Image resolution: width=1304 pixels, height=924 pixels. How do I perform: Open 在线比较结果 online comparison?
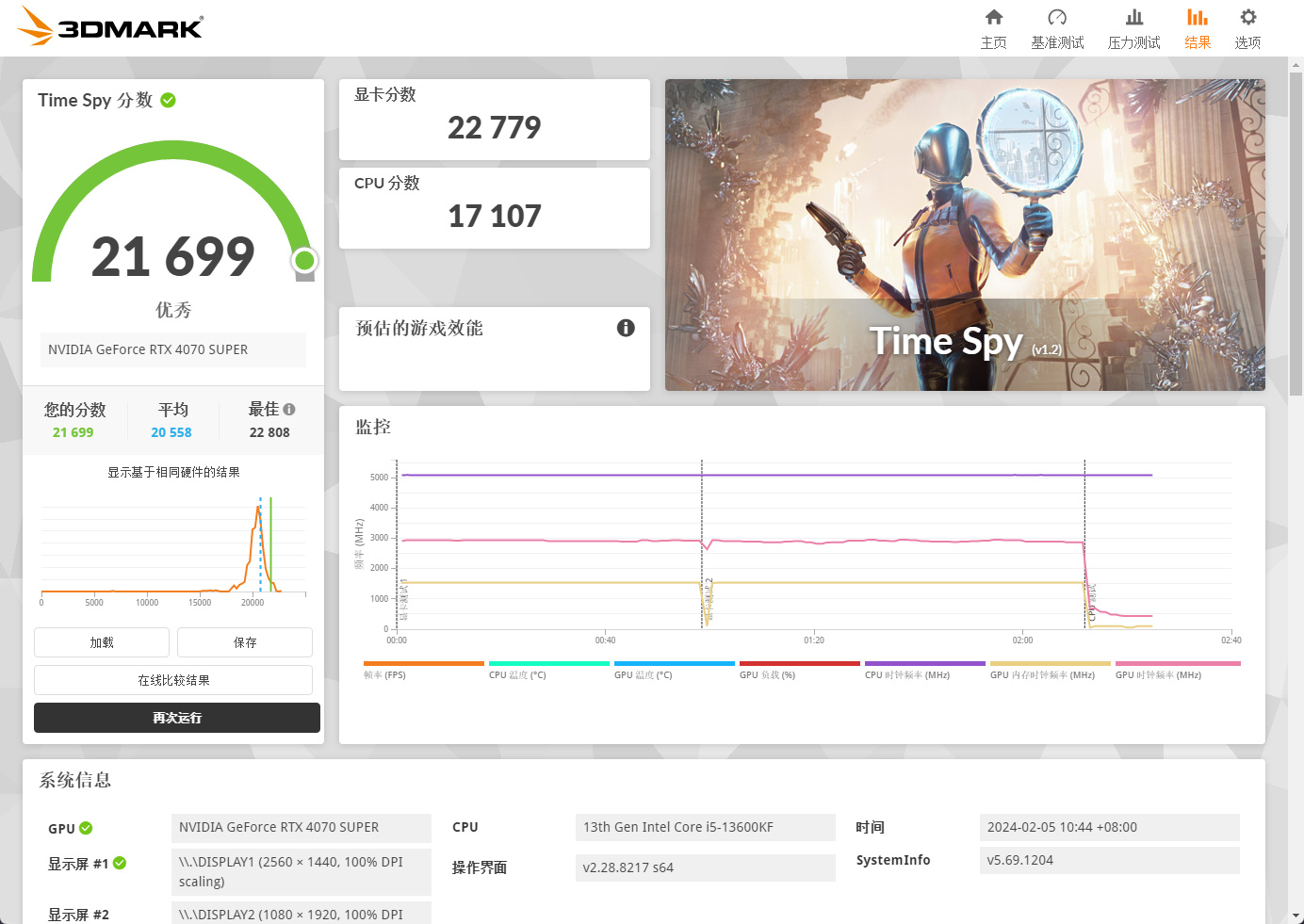pos(173,680)
